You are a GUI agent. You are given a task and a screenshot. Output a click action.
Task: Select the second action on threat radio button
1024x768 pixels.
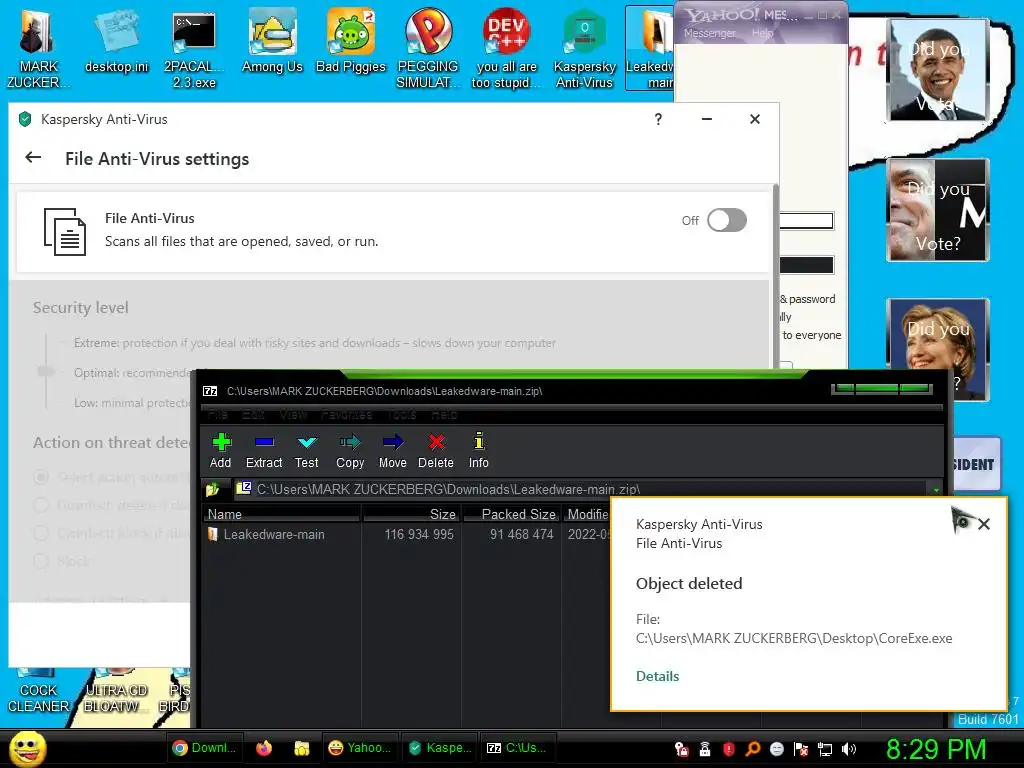click(41, 505)
